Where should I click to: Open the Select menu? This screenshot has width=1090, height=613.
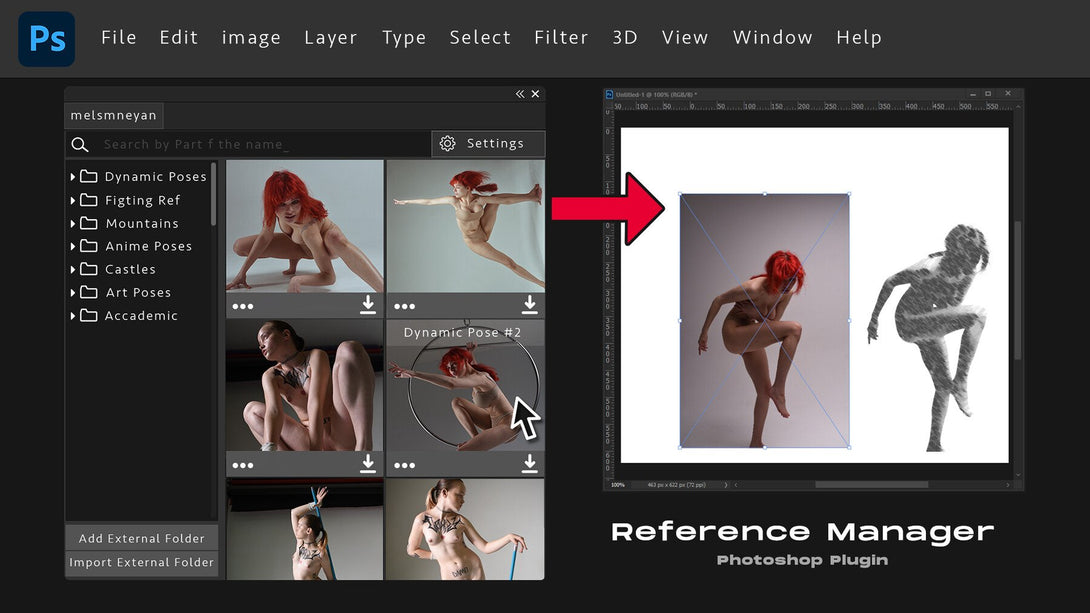click(x=480, y=38)
